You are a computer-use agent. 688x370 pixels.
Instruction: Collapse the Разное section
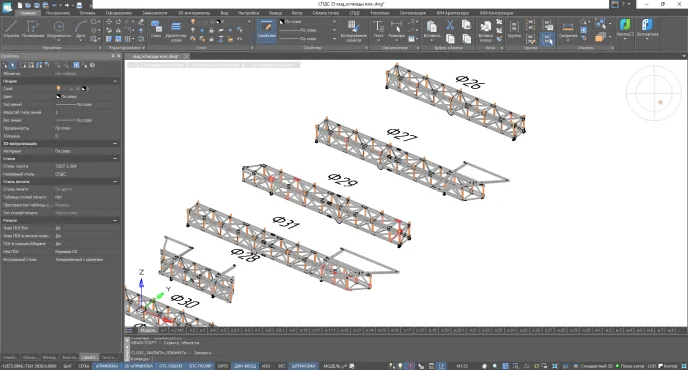(115, 220)
